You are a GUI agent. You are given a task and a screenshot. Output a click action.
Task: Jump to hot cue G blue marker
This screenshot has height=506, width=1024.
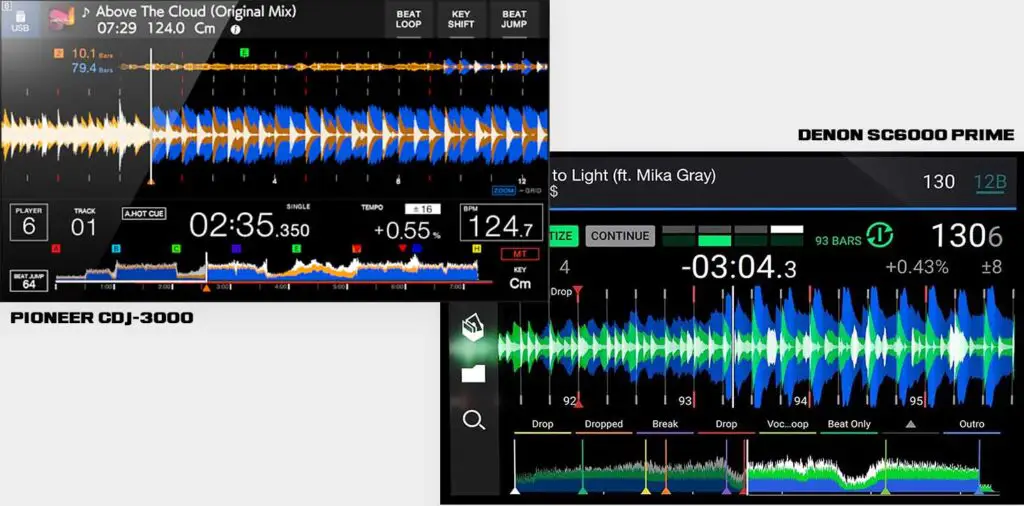[417, 249]
